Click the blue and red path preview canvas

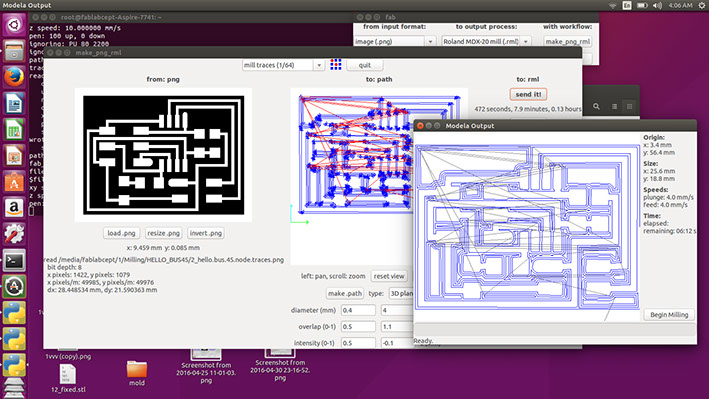point(352,176)
